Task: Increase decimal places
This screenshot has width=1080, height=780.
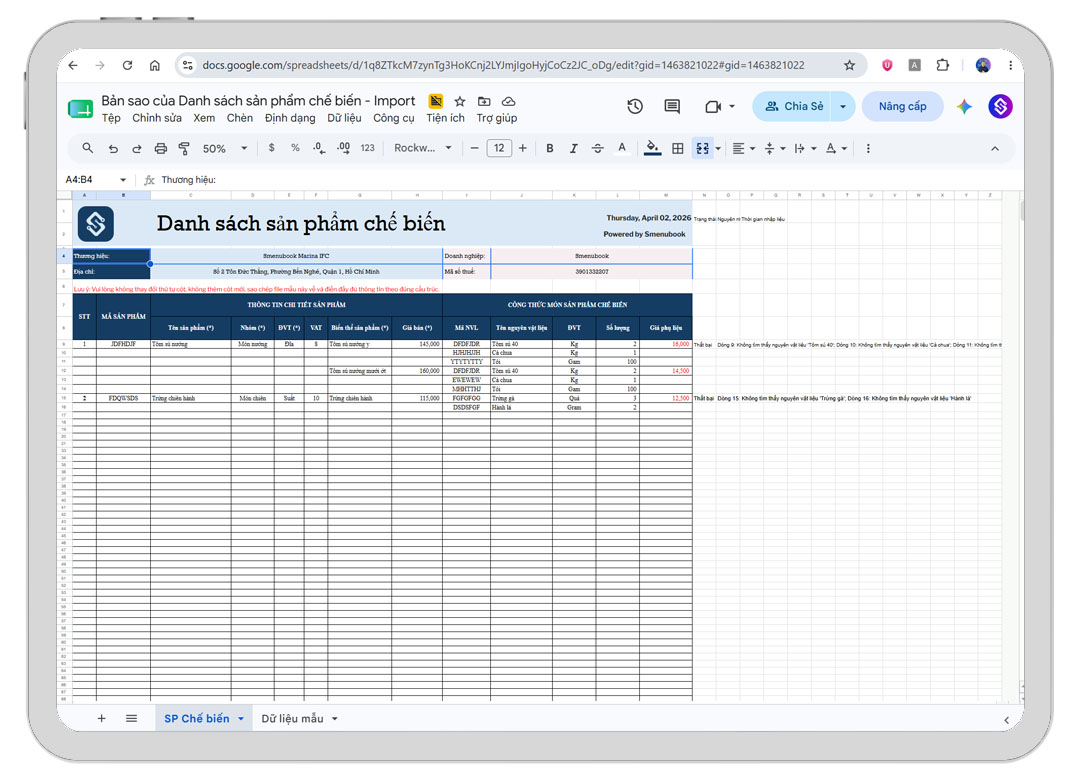Action: (343, 148)
